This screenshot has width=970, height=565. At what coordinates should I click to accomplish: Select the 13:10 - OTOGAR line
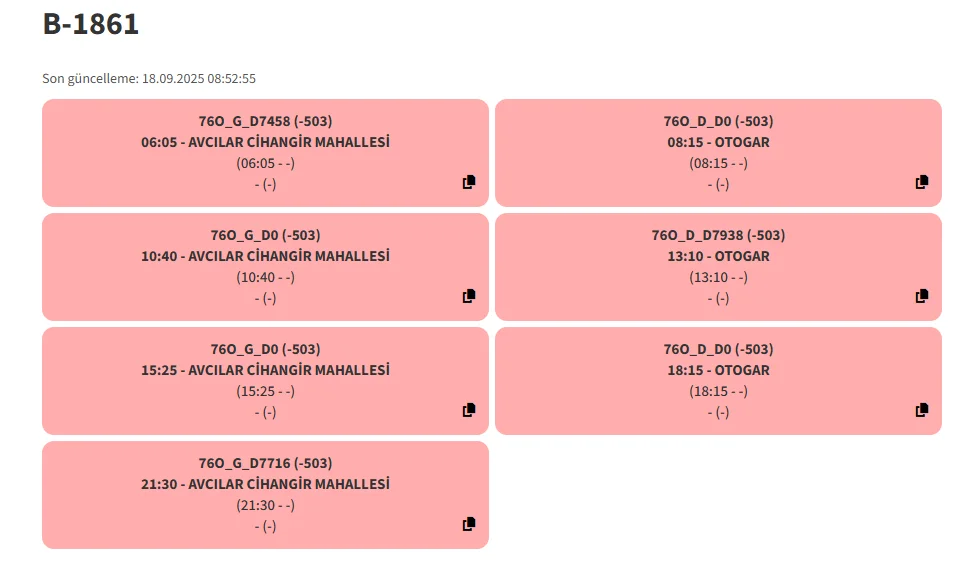click(x=718, y=256)
